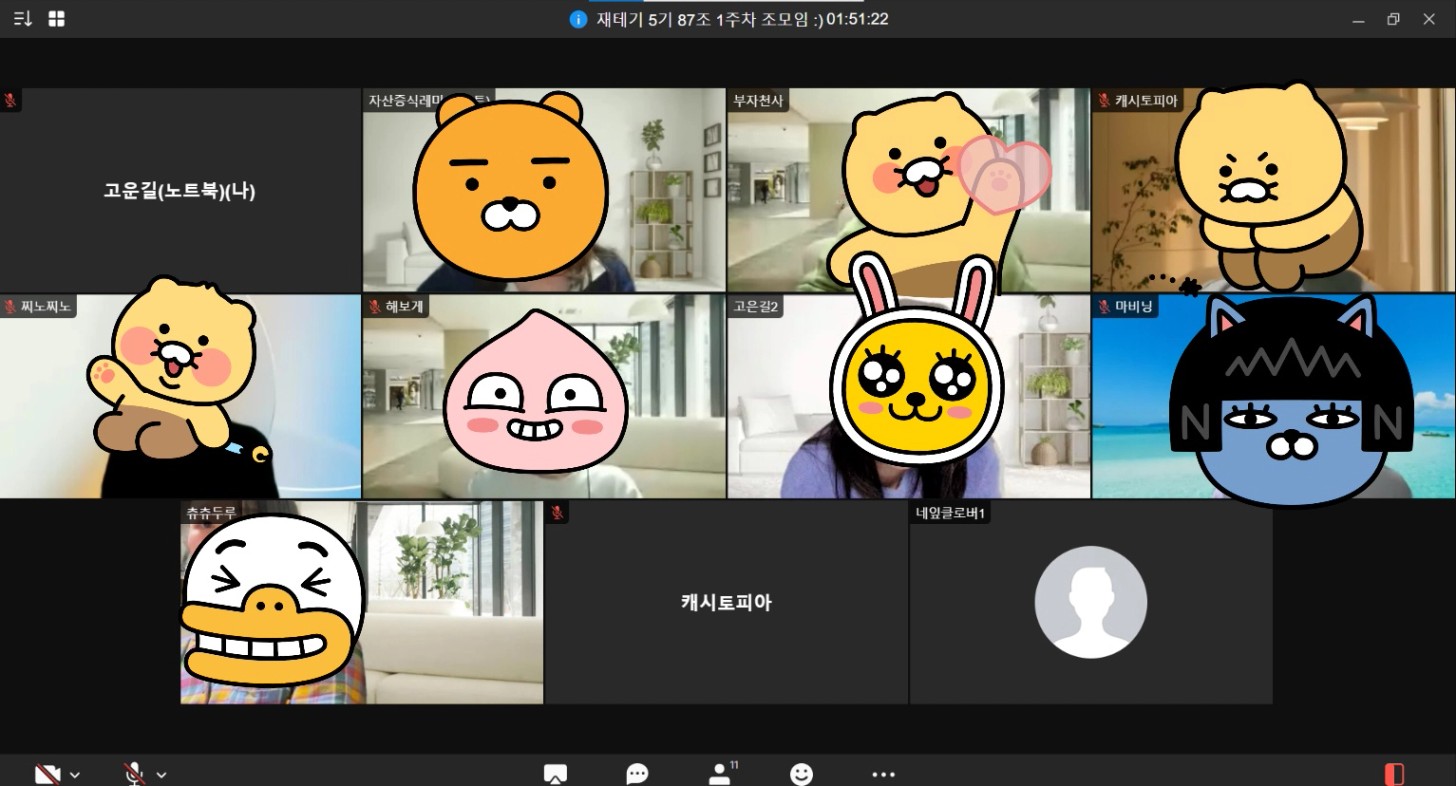
Task: Click the red leave meeting icon
Action: [1394, 774]
